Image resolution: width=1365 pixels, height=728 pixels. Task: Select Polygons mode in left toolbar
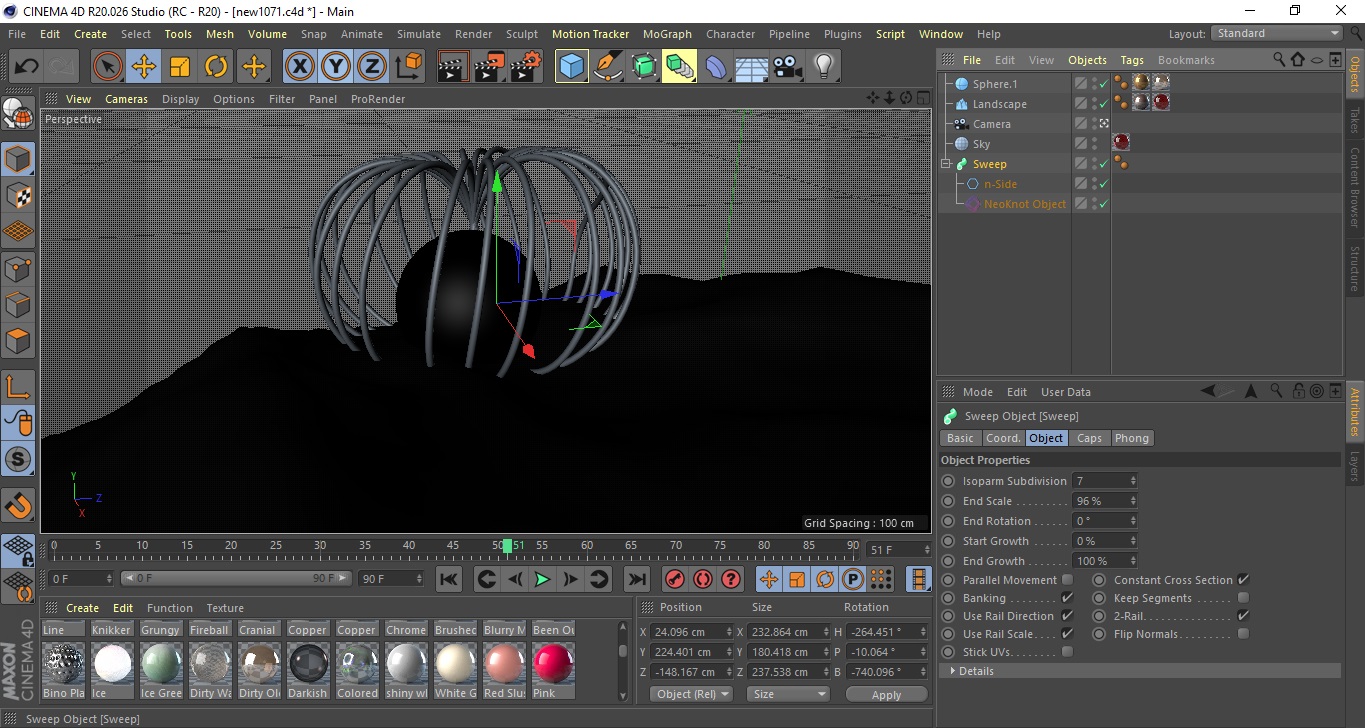18,341
